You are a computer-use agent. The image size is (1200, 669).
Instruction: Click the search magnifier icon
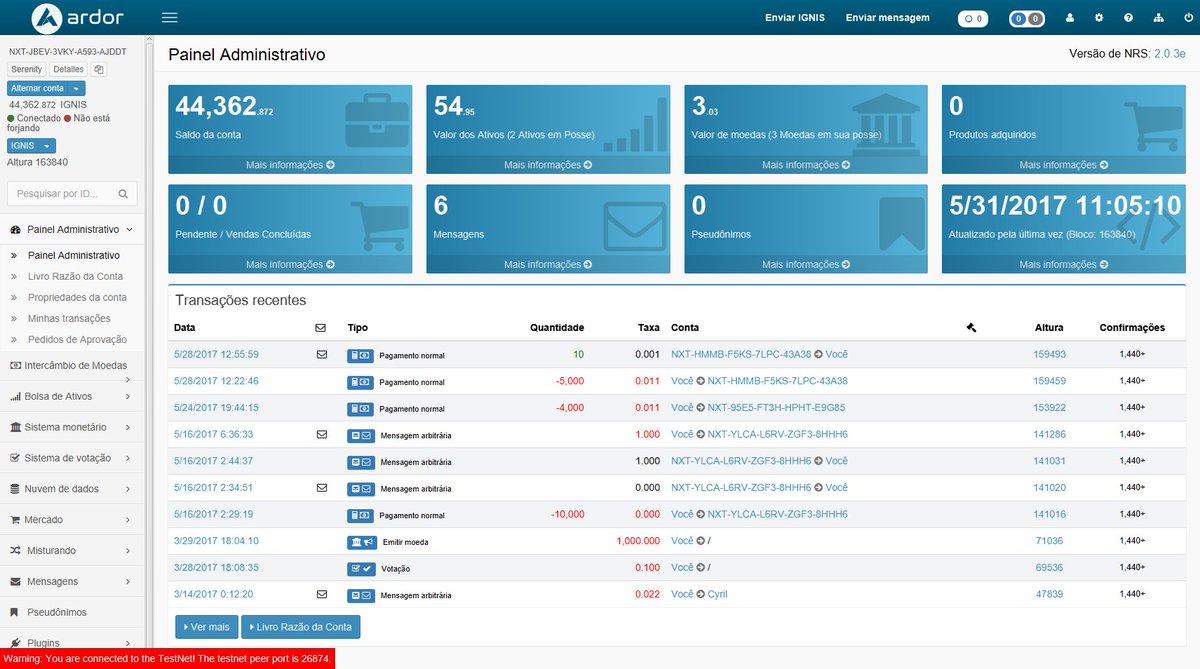click(x=123, y=194)
